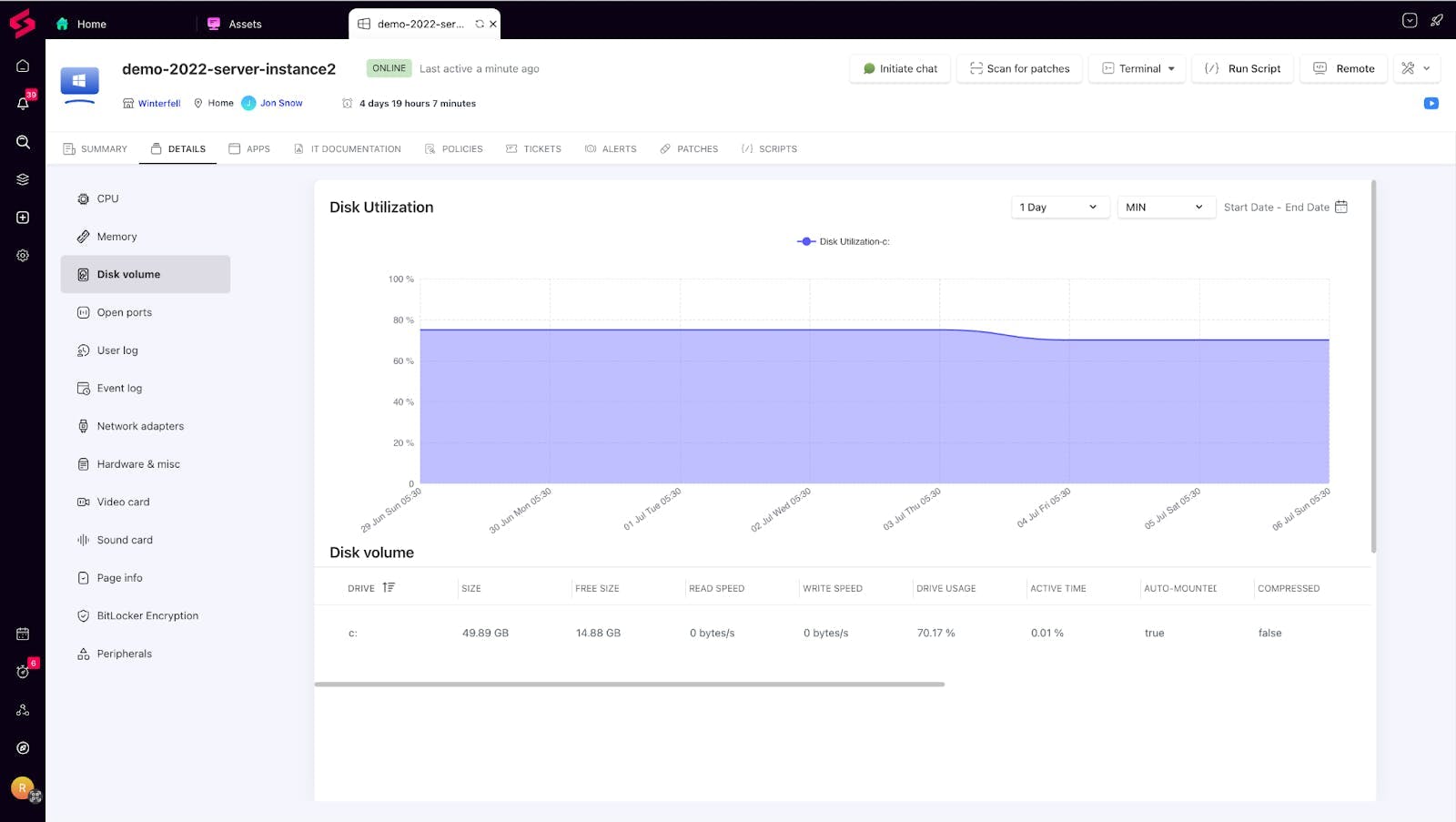The height and width of the screenshot is (822, 1456).
Task: Click the checkmark box icon at top right
Action: tap(1410, 20)
